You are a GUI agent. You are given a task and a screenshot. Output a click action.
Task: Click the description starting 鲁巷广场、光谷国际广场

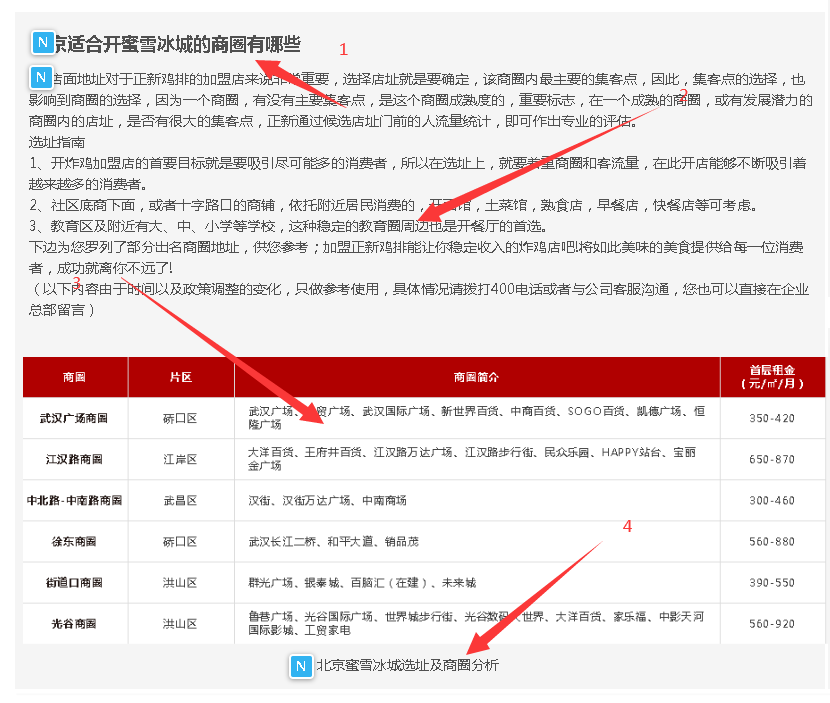pyautogui.click(x=476, y=623)
